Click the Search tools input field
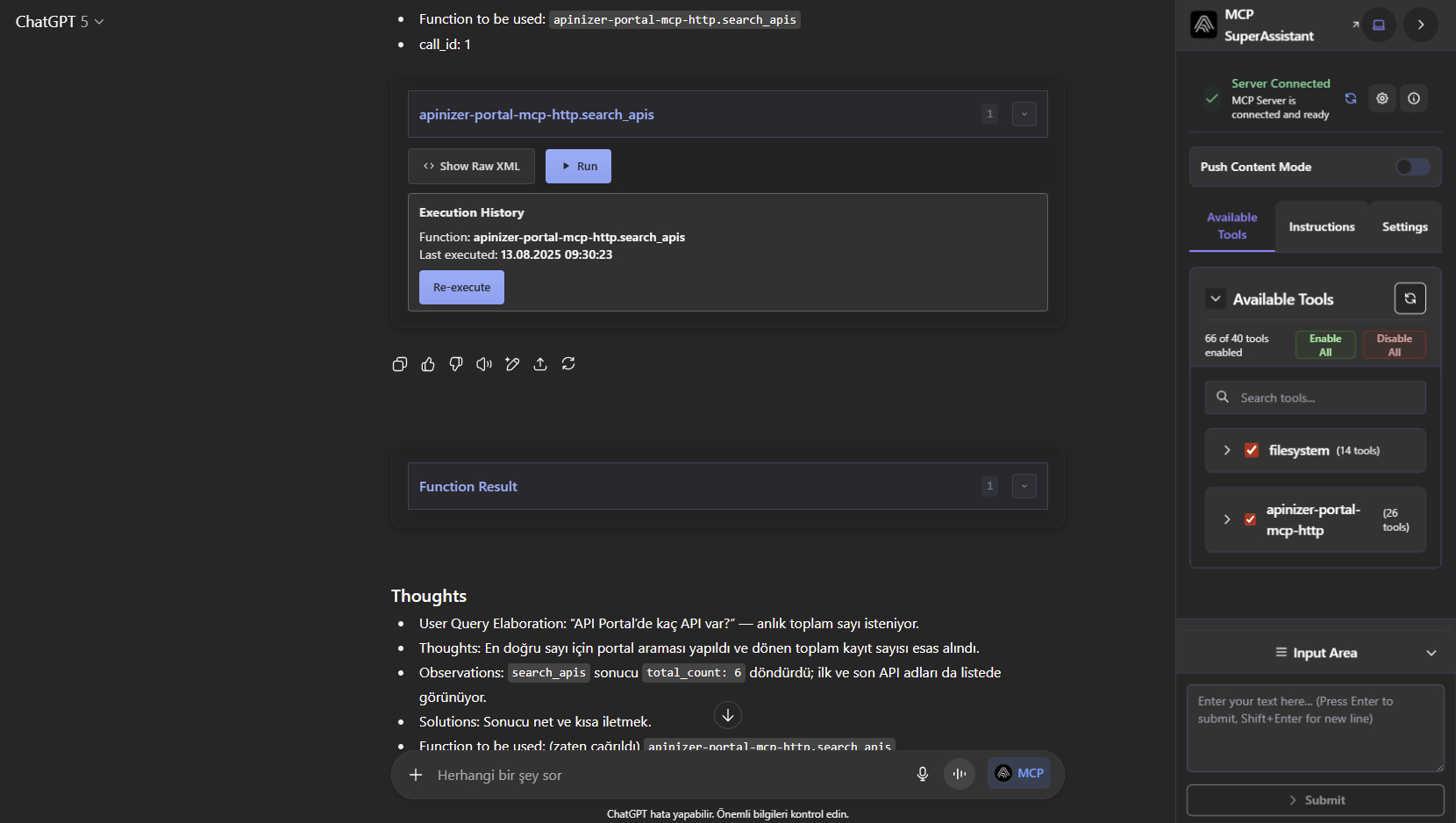Screen dimensions: 1456x823 click(x=1324, y=397)
